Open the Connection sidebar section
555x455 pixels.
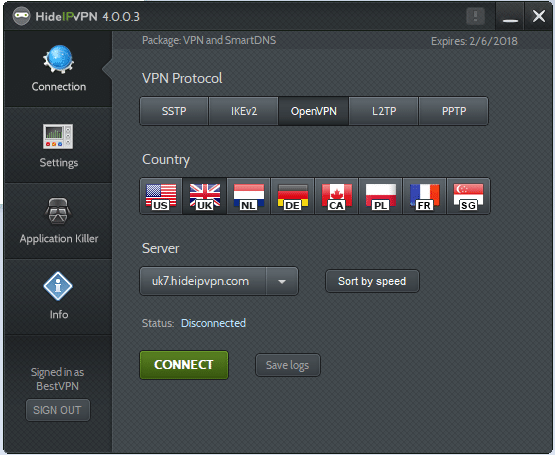pyautogui.click(x=58, y=69)
